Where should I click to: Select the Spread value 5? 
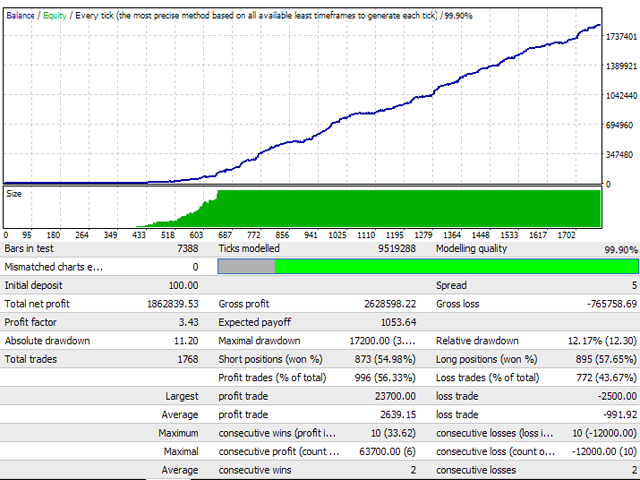pos(634,285)
